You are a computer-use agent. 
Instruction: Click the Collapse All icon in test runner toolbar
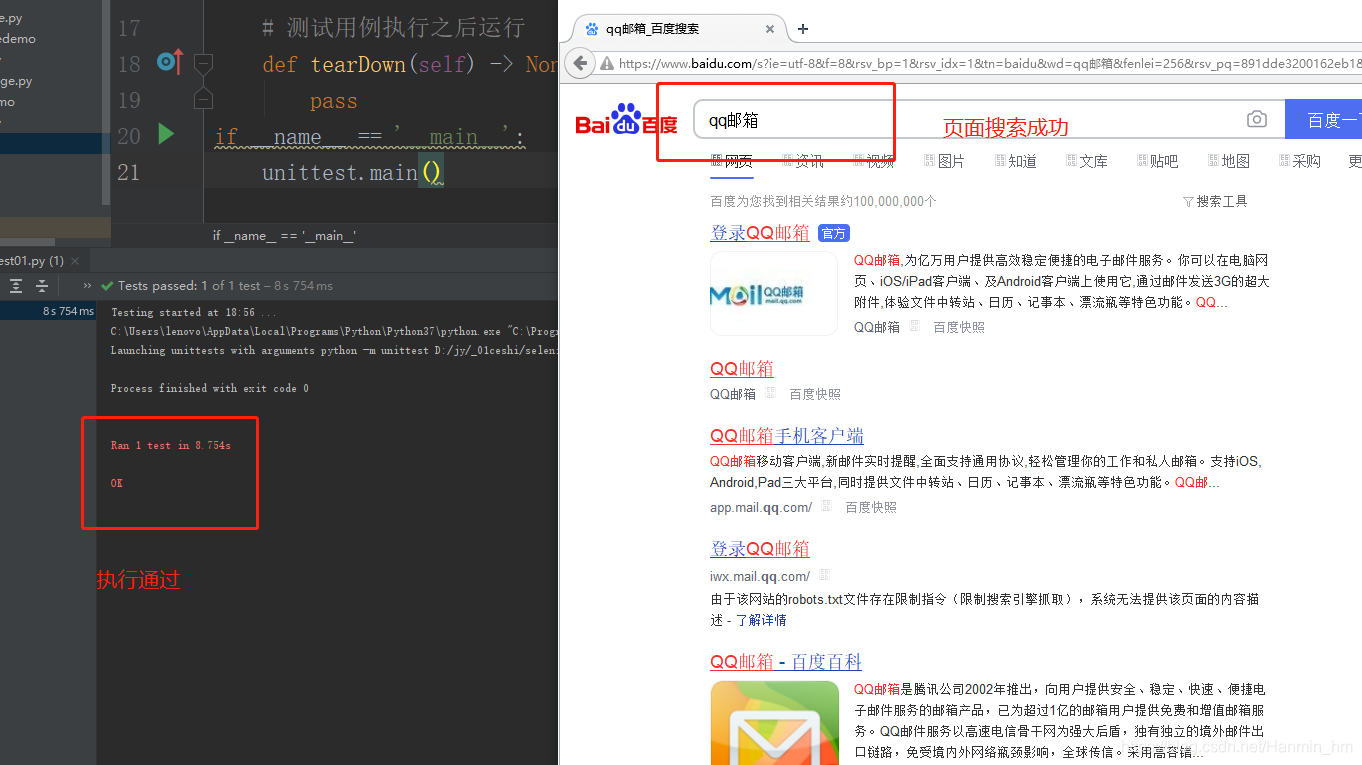(42, 286)
